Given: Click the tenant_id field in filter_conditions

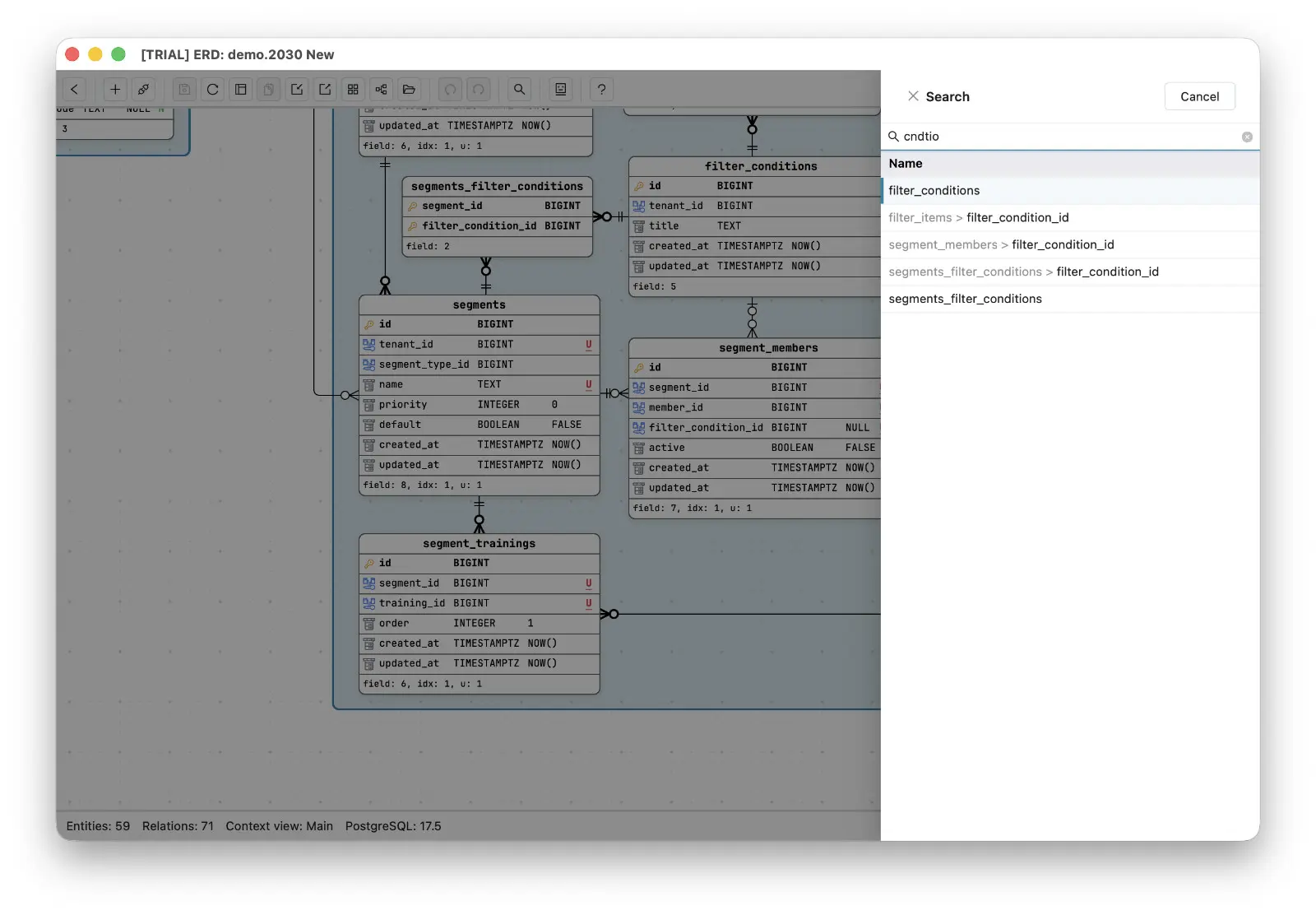Looking at the screenshot, I should click(755, 207).
